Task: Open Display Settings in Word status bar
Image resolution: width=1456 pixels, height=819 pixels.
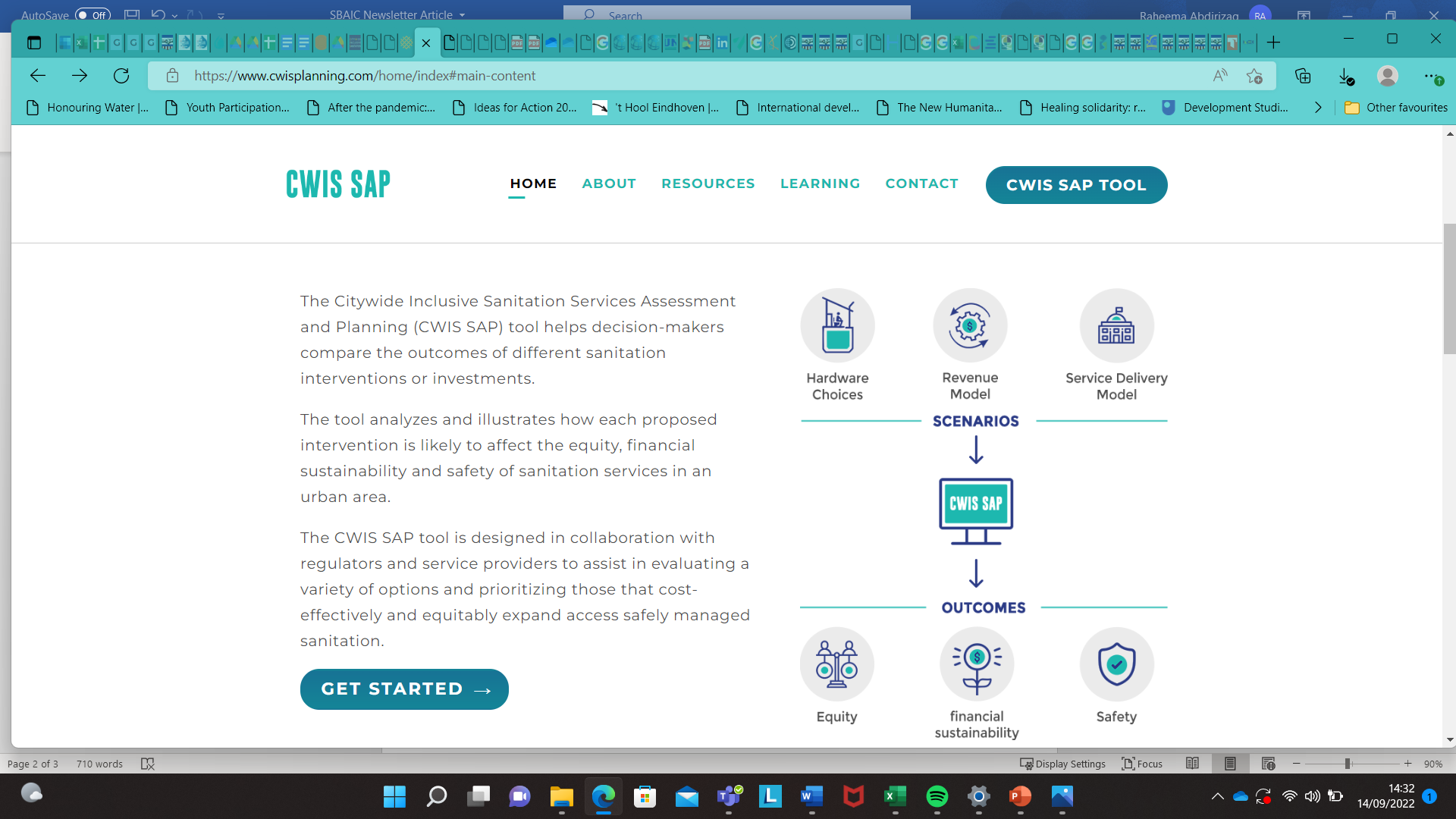Action: point(1062,764)
